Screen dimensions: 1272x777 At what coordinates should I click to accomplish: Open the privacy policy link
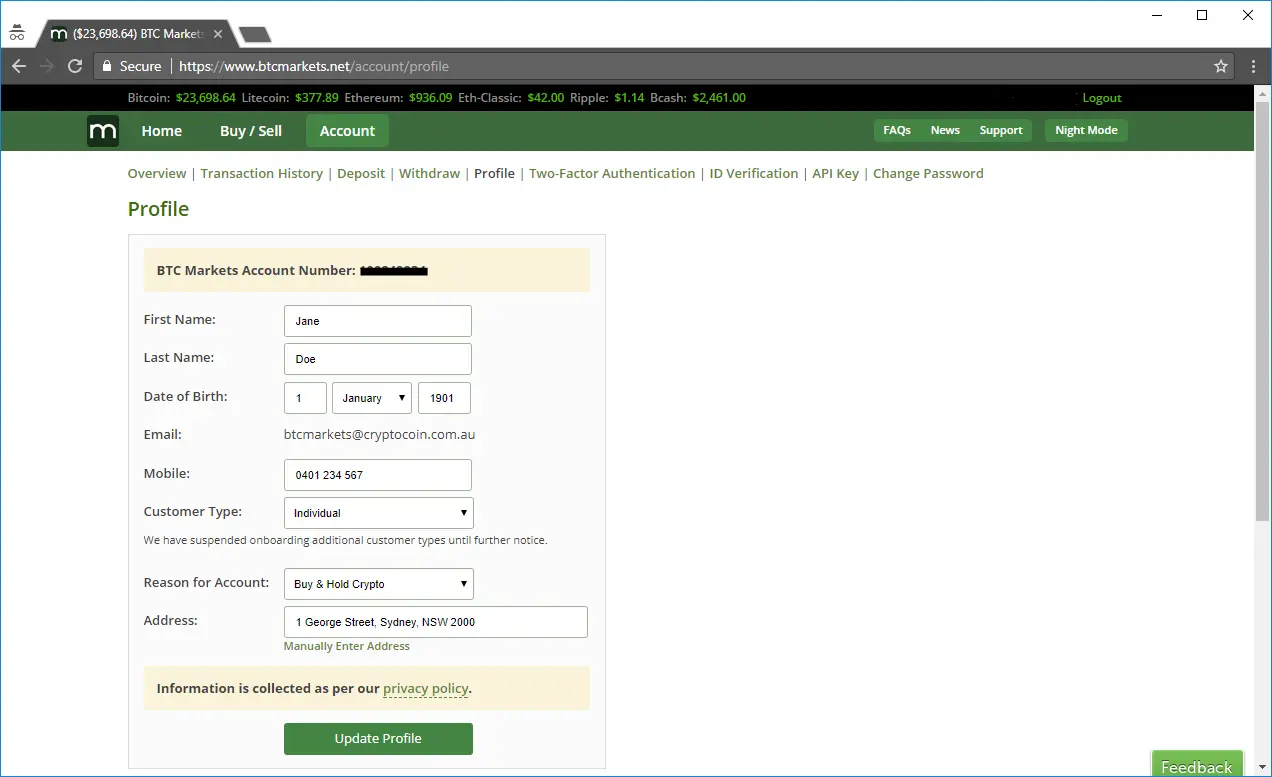coord(426,689)
